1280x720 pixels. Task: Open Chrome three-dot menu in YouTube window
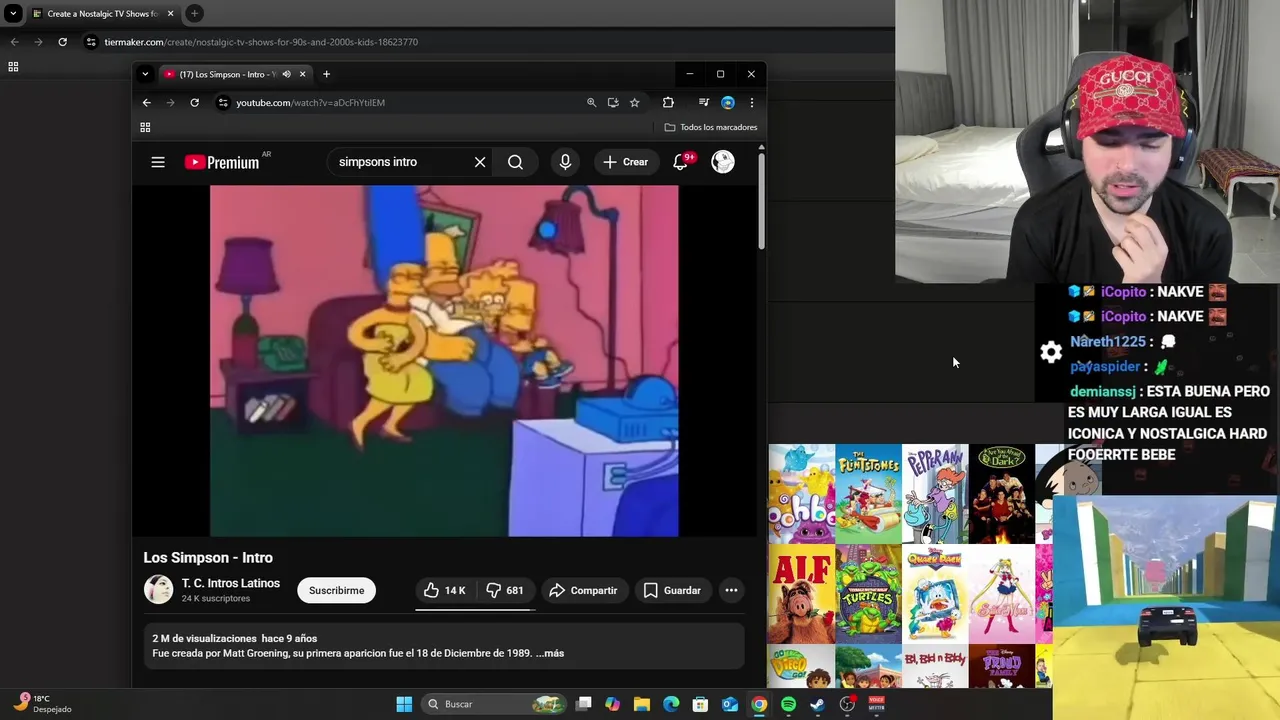point(751,102)
